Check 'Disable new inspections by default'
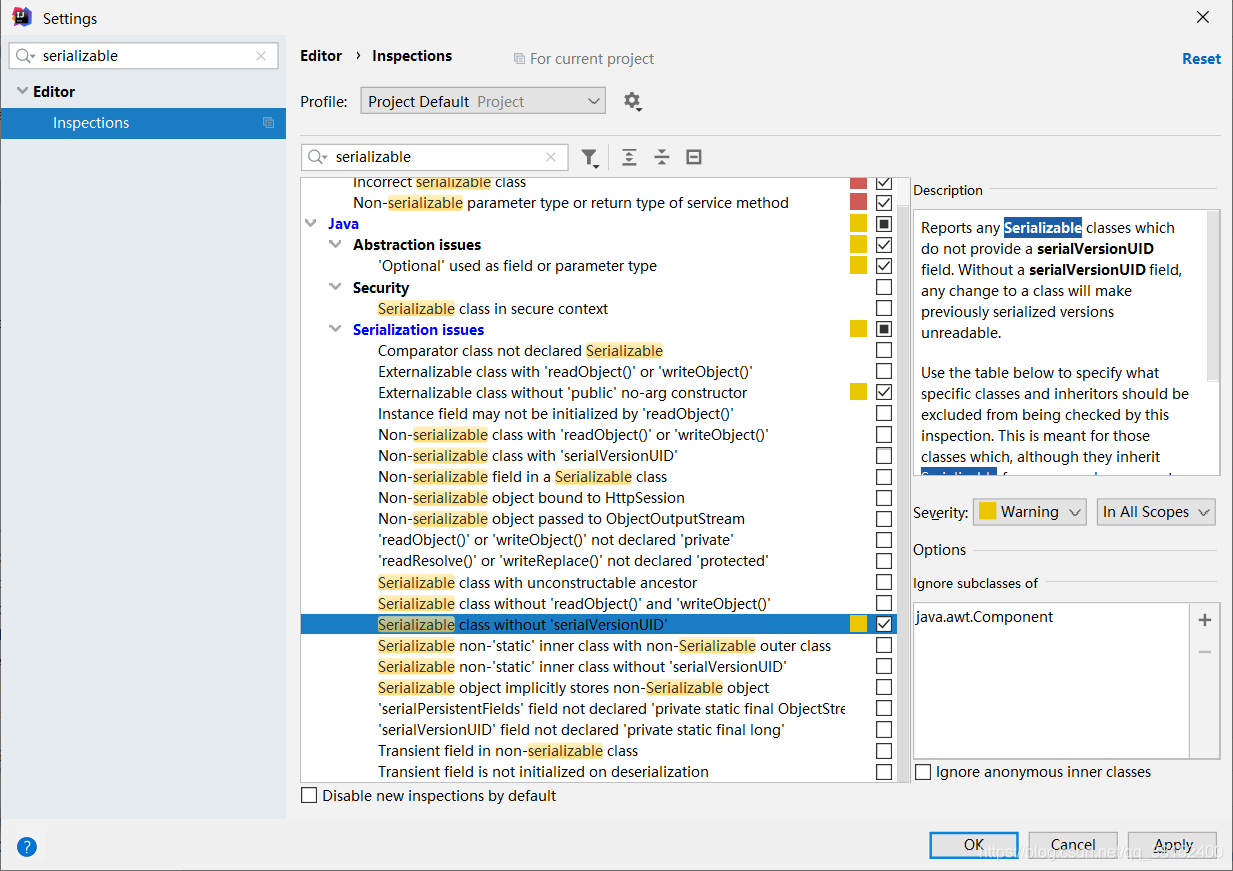 (309, 796)
